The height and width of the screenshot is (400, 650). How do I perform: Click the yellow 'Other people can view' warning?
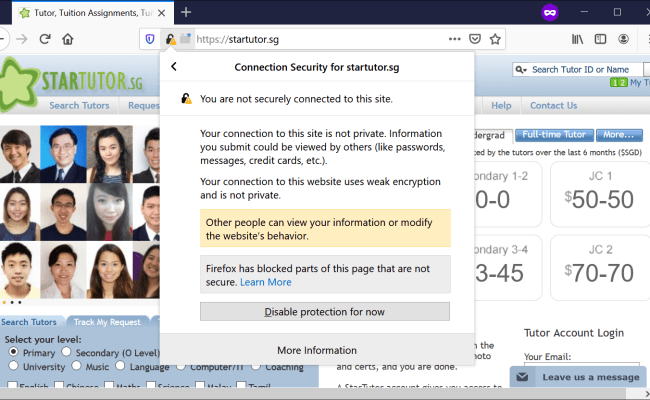click(x=325, y=228)
